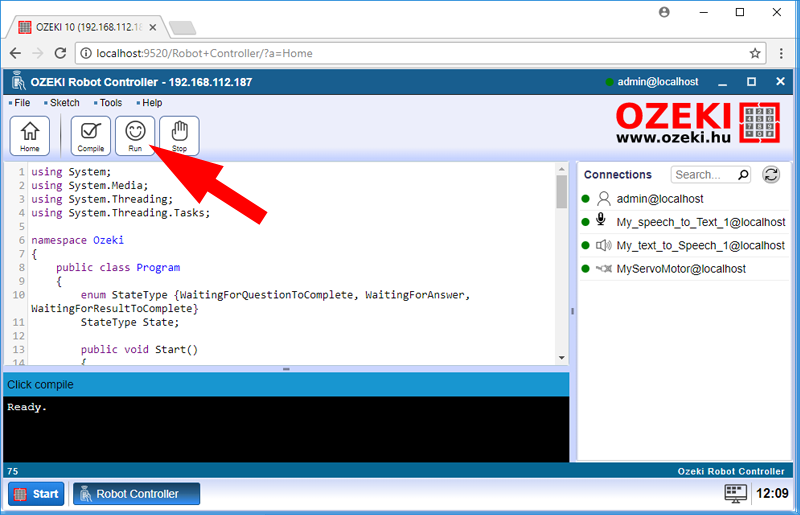Open the File menu

[x=22, y=103]
